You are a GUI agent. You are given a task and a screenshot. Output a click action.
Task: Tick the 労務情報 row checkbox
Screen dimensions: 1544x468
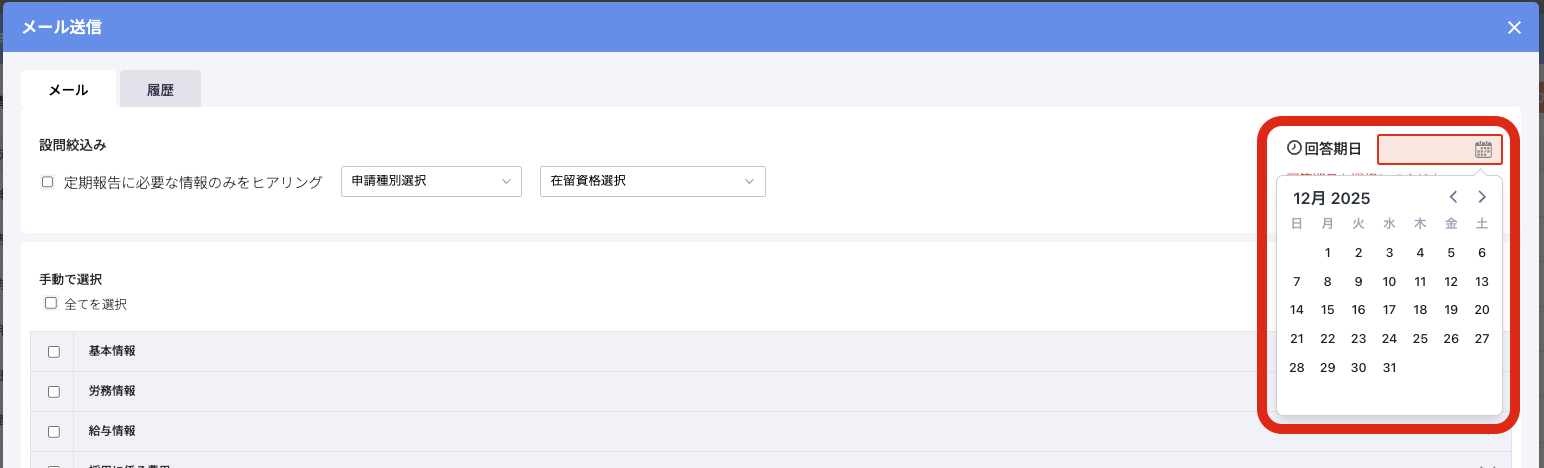(x=54, y=391)
